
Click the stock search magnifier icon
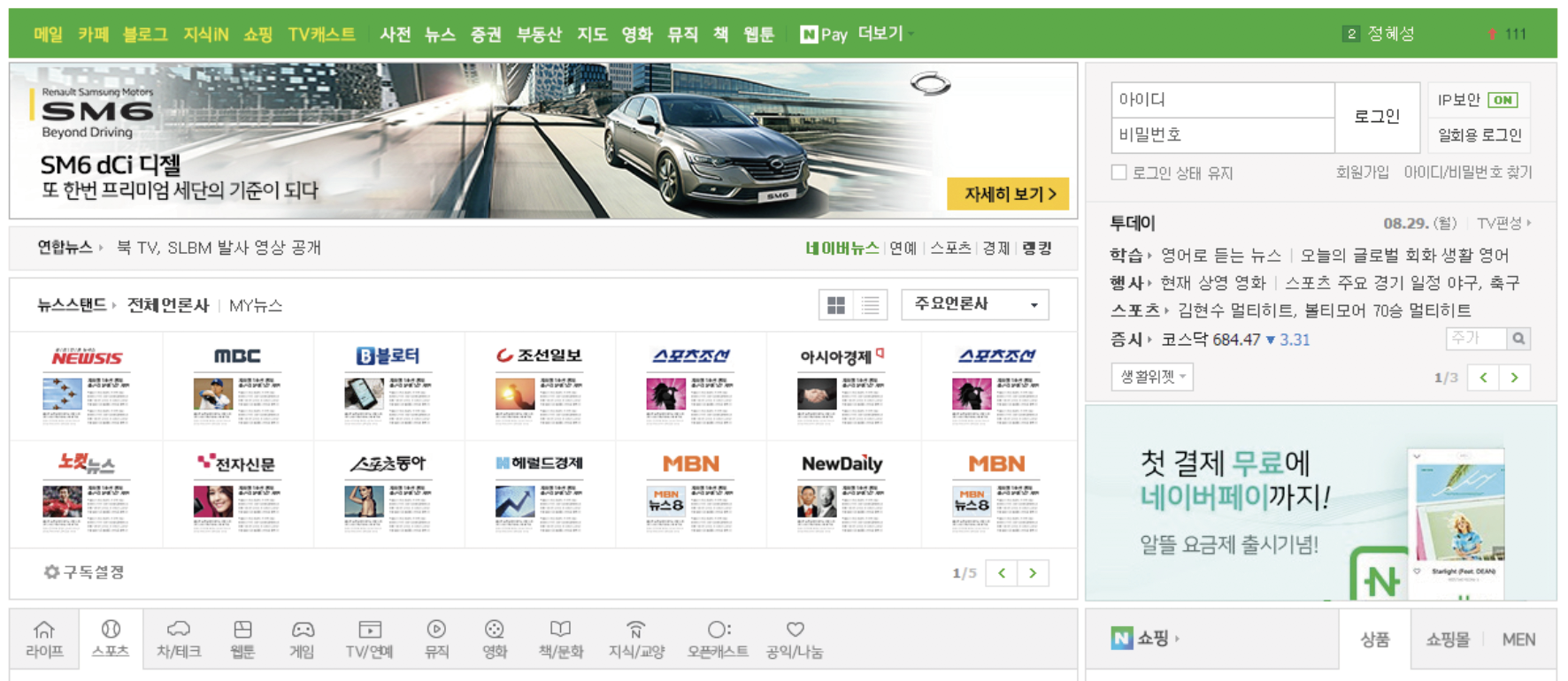[x=1518, y=339]
